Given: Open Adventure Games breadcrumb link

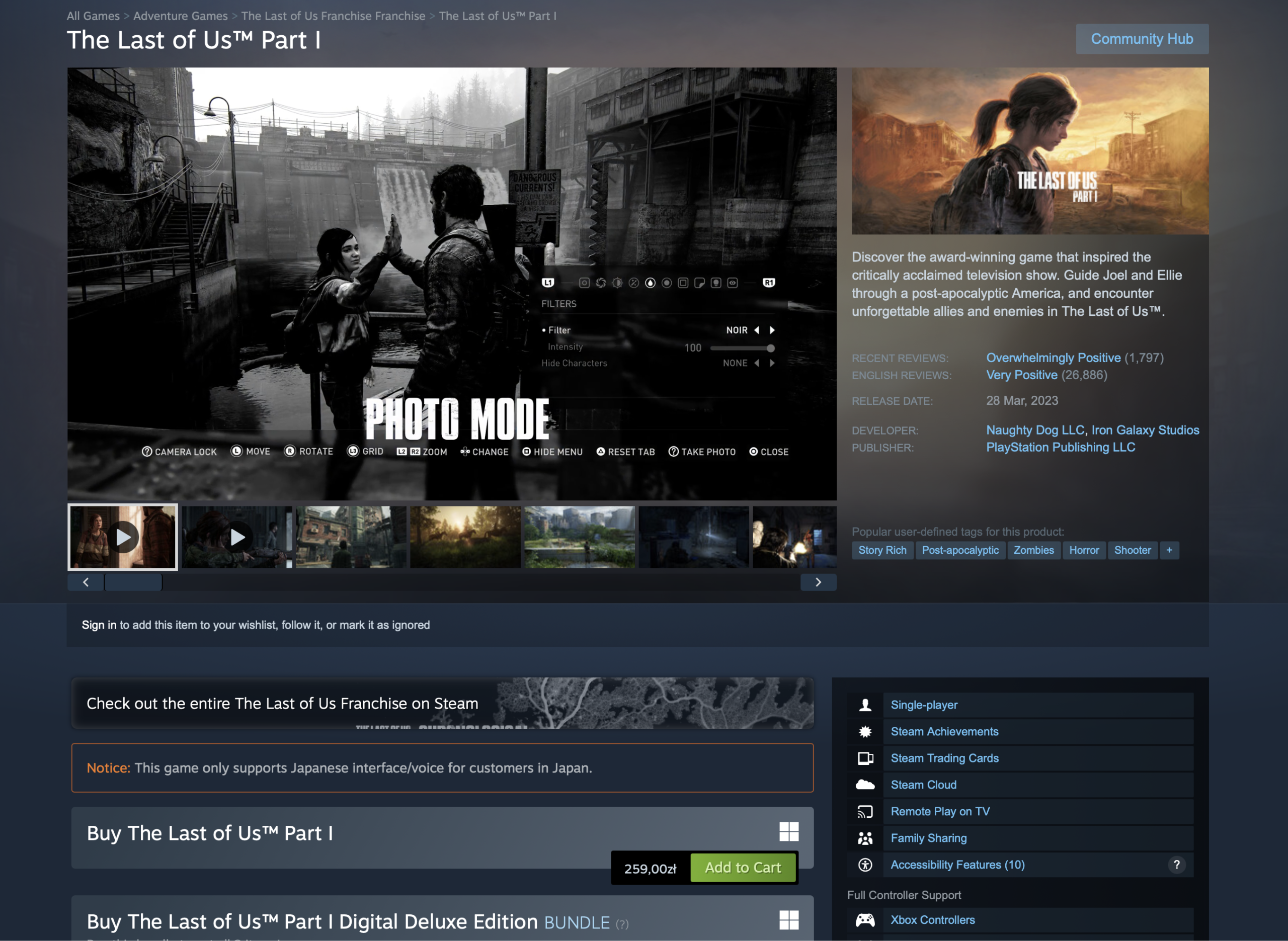Looking at the screenshot, I should click(x=180, y=16).
